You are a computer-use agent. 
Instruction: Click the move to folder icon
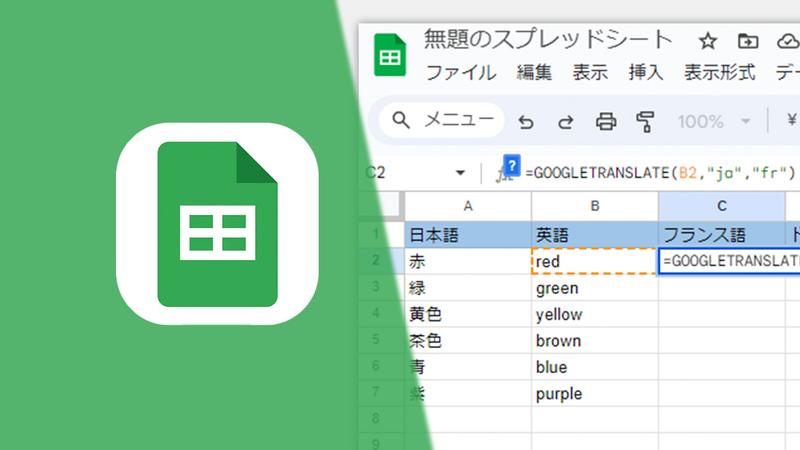pos(748,41)
